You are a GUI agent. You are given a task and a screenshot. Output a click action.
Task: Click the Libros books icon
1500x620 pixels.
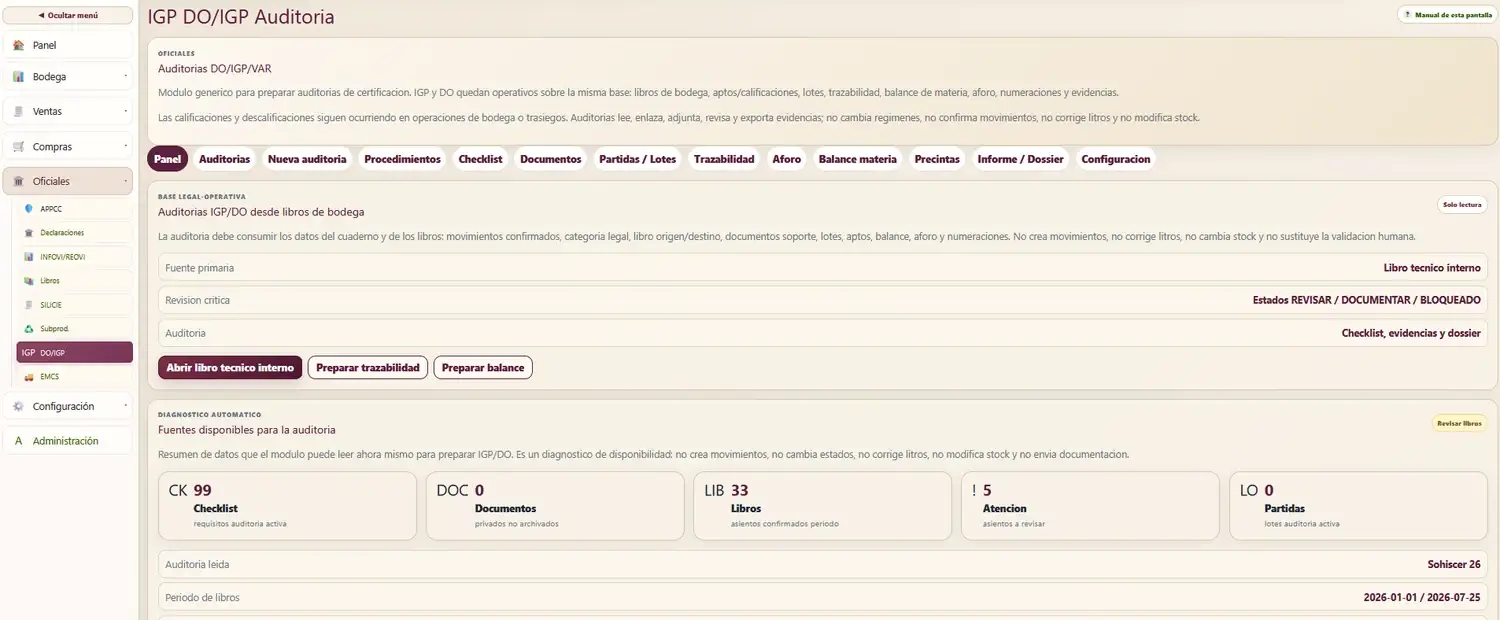(28, 281)
